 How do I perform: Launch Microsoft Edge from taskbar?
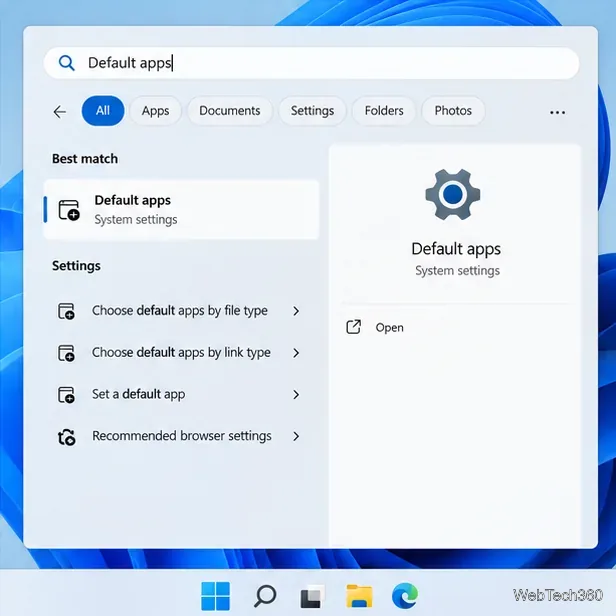(405, 596)
